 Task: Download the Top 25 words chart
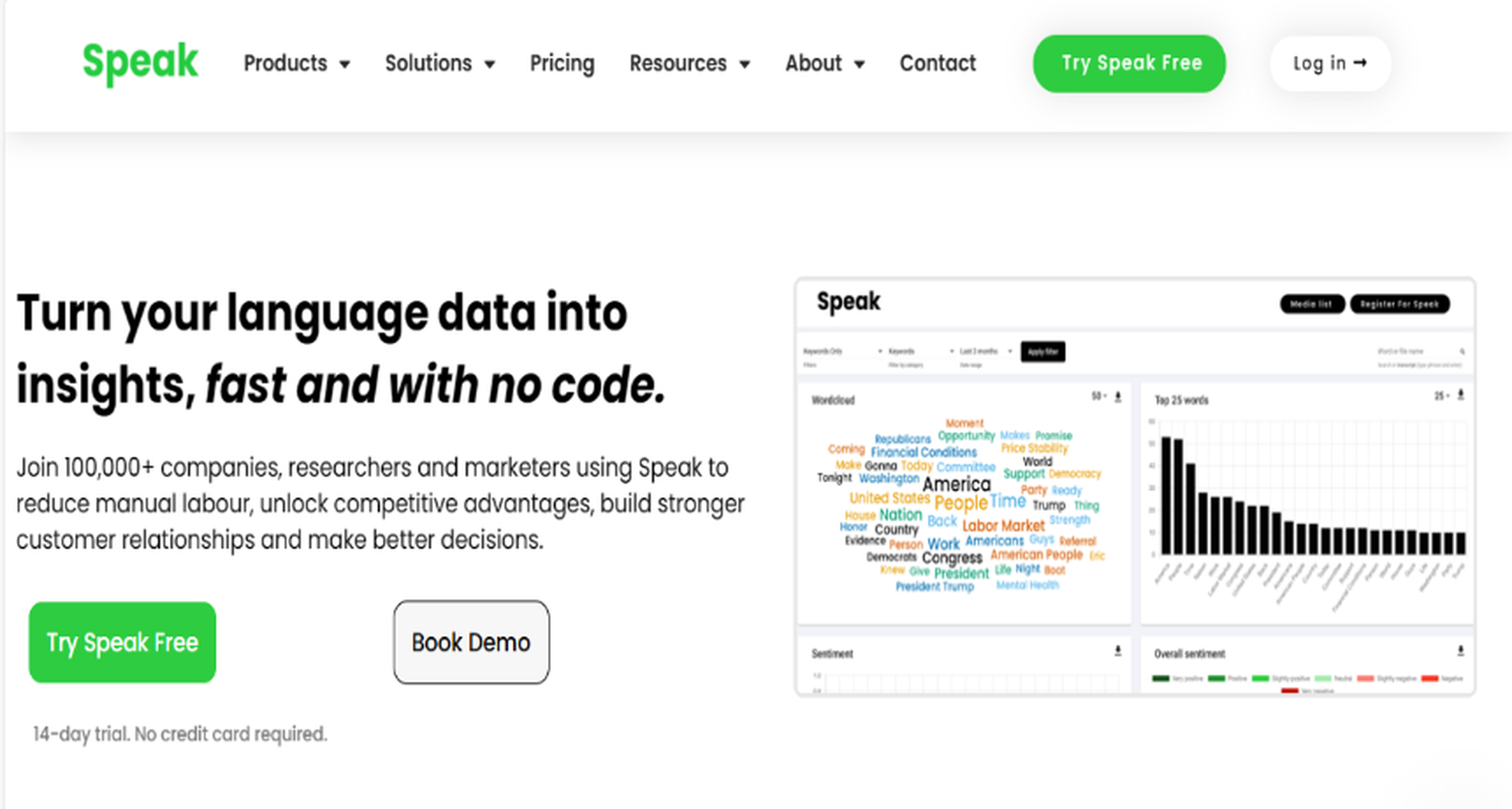[1460, 396]
